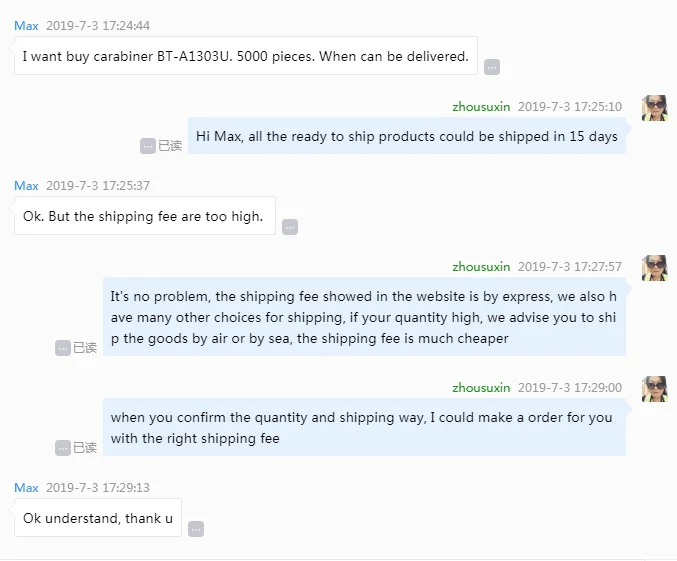Click the ellipsis icon after "shipping fee are too high"
The image size is (677, 561).
(x=290, y=227)
